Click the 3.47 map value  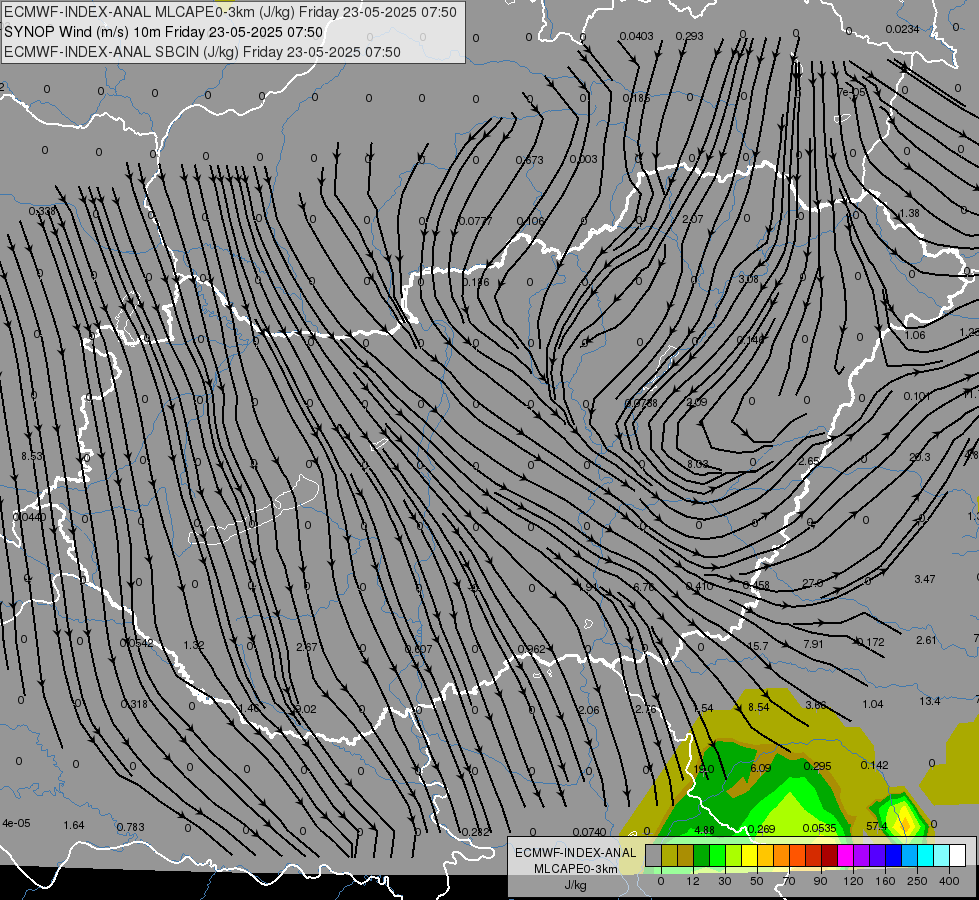925,579
